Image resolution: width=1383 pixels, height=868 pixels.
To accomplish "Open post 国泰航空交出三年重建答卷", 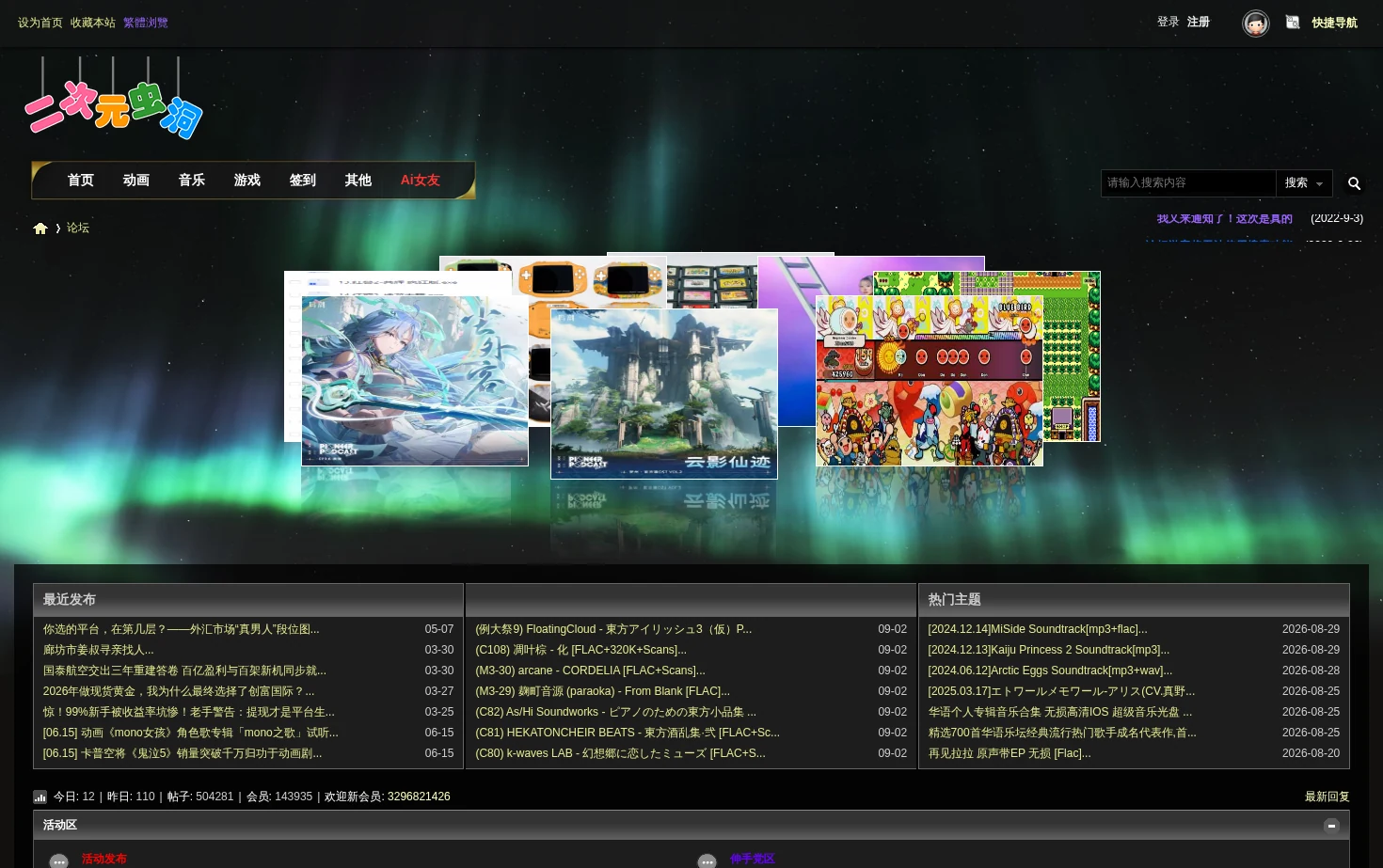I will (184, 671).
